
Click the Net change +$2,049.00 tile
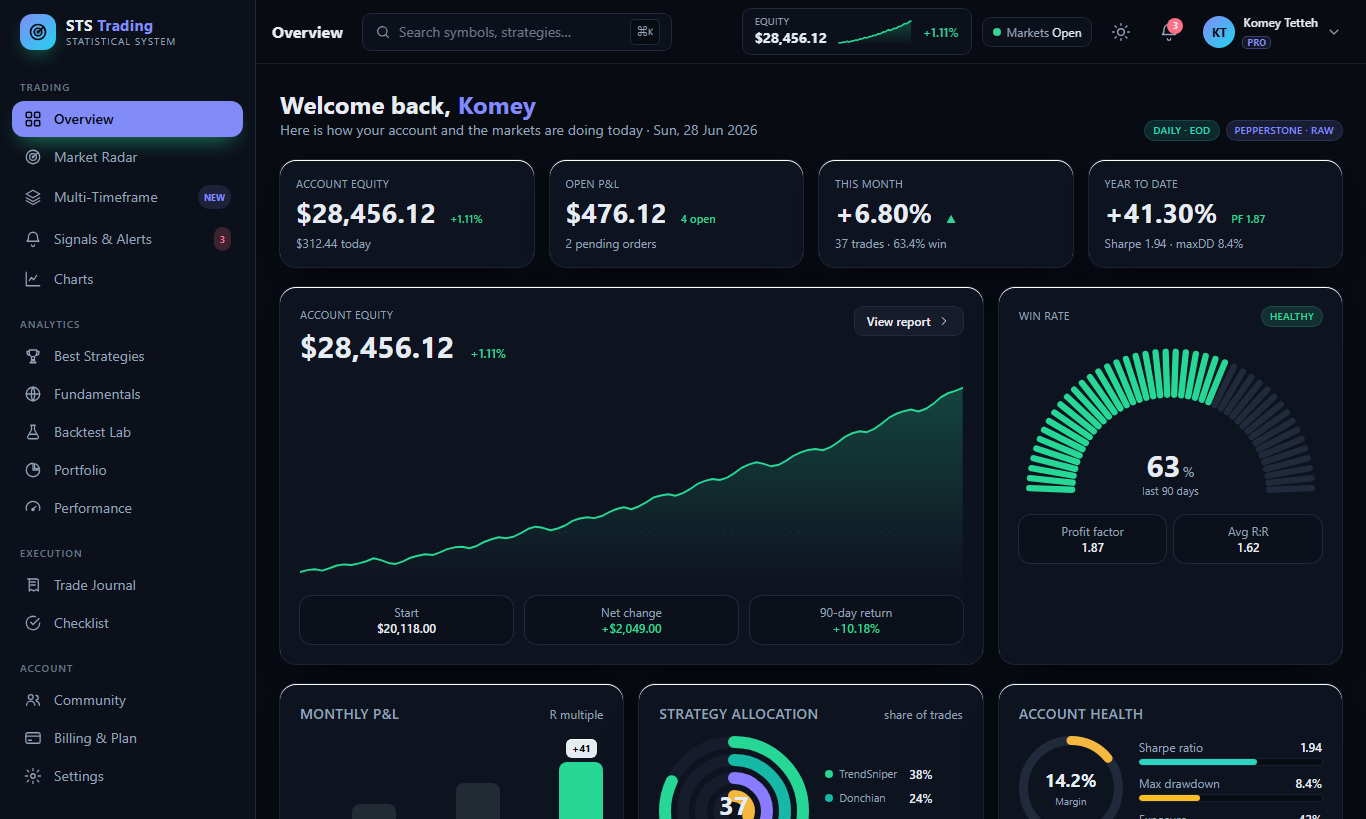[x=631, y=620]
